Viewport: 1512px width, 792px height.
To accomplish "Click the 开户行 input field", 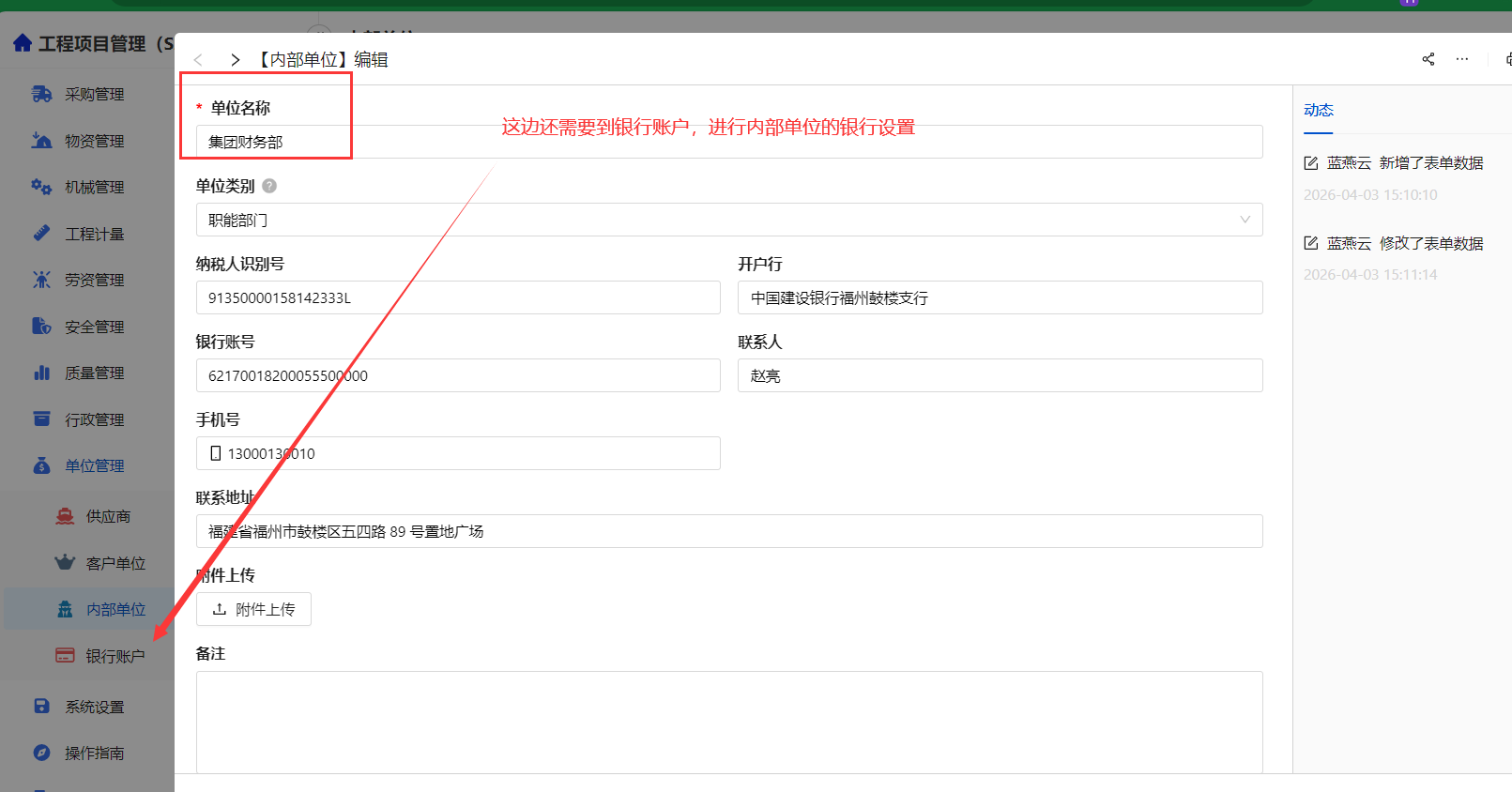I will (1000, 297).
